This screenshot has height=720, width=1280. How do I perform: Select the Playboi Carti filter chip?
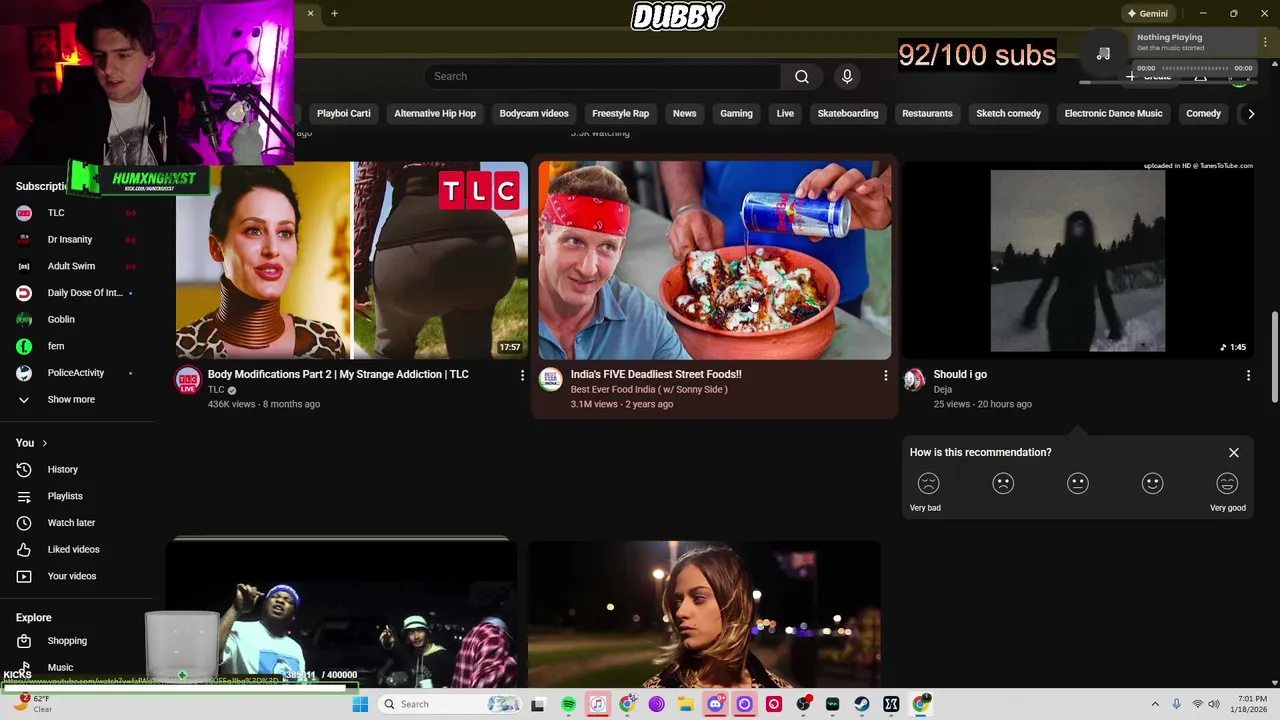343,113
